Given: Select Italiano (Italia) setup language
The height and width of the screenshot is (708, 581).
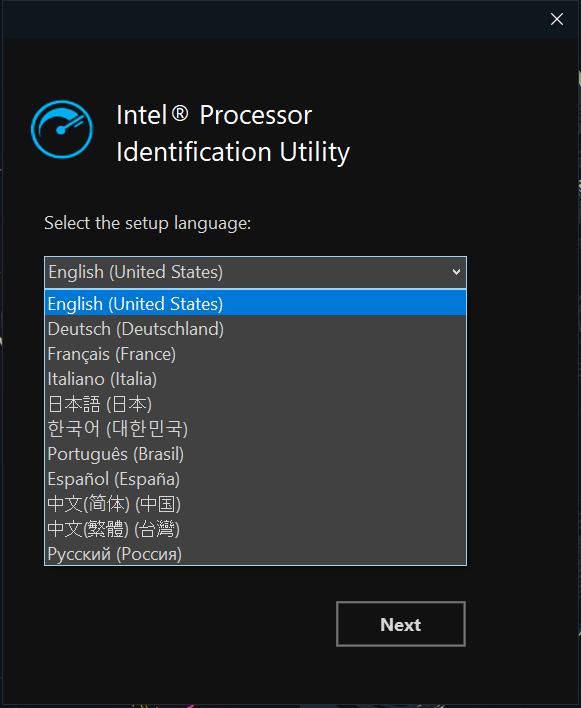Looking at the screenshot, I should 256,379.
